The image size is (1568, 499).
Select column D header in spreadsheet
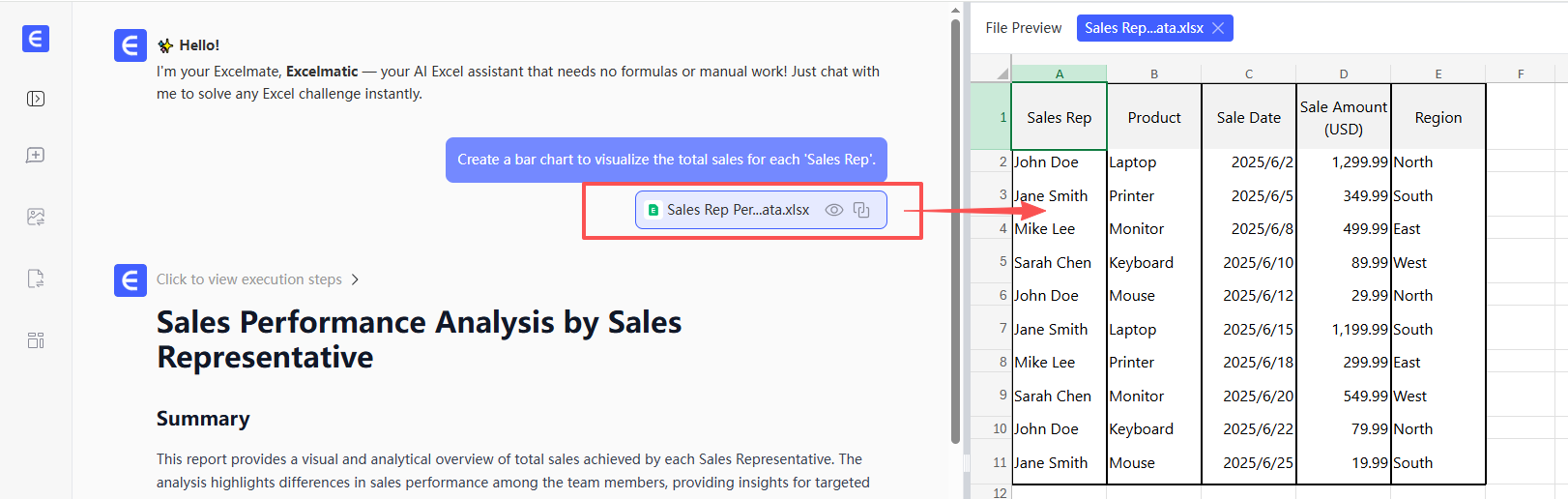coord(1343,73)
